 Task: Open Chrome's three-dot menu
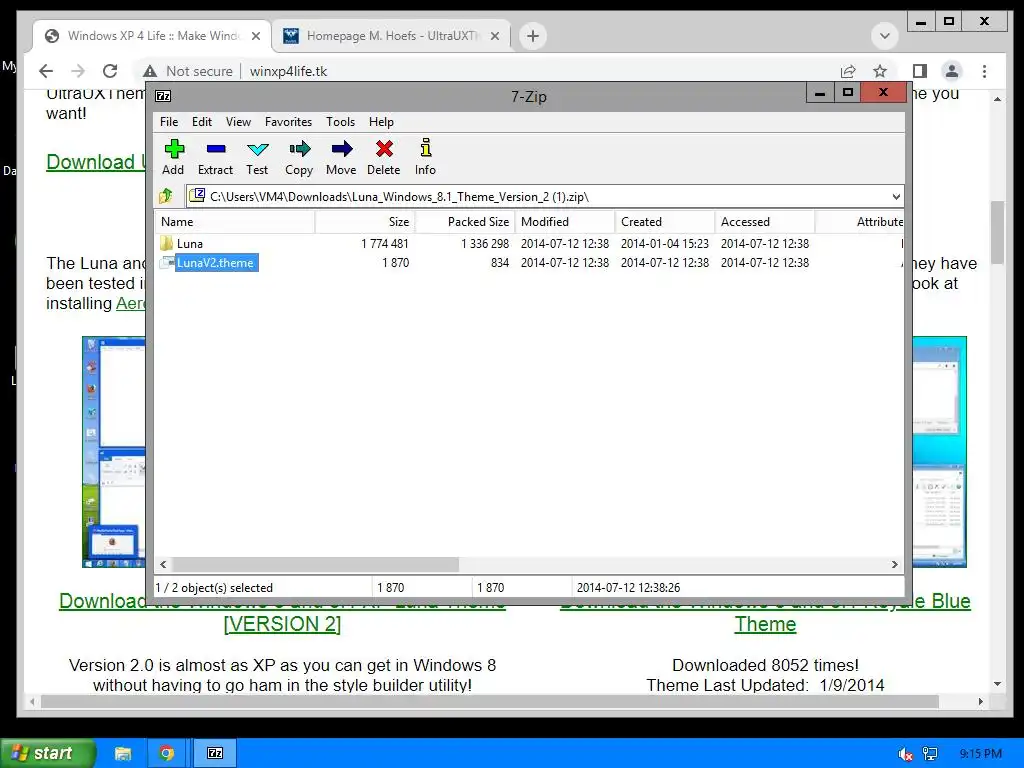[x=984, y=71]
